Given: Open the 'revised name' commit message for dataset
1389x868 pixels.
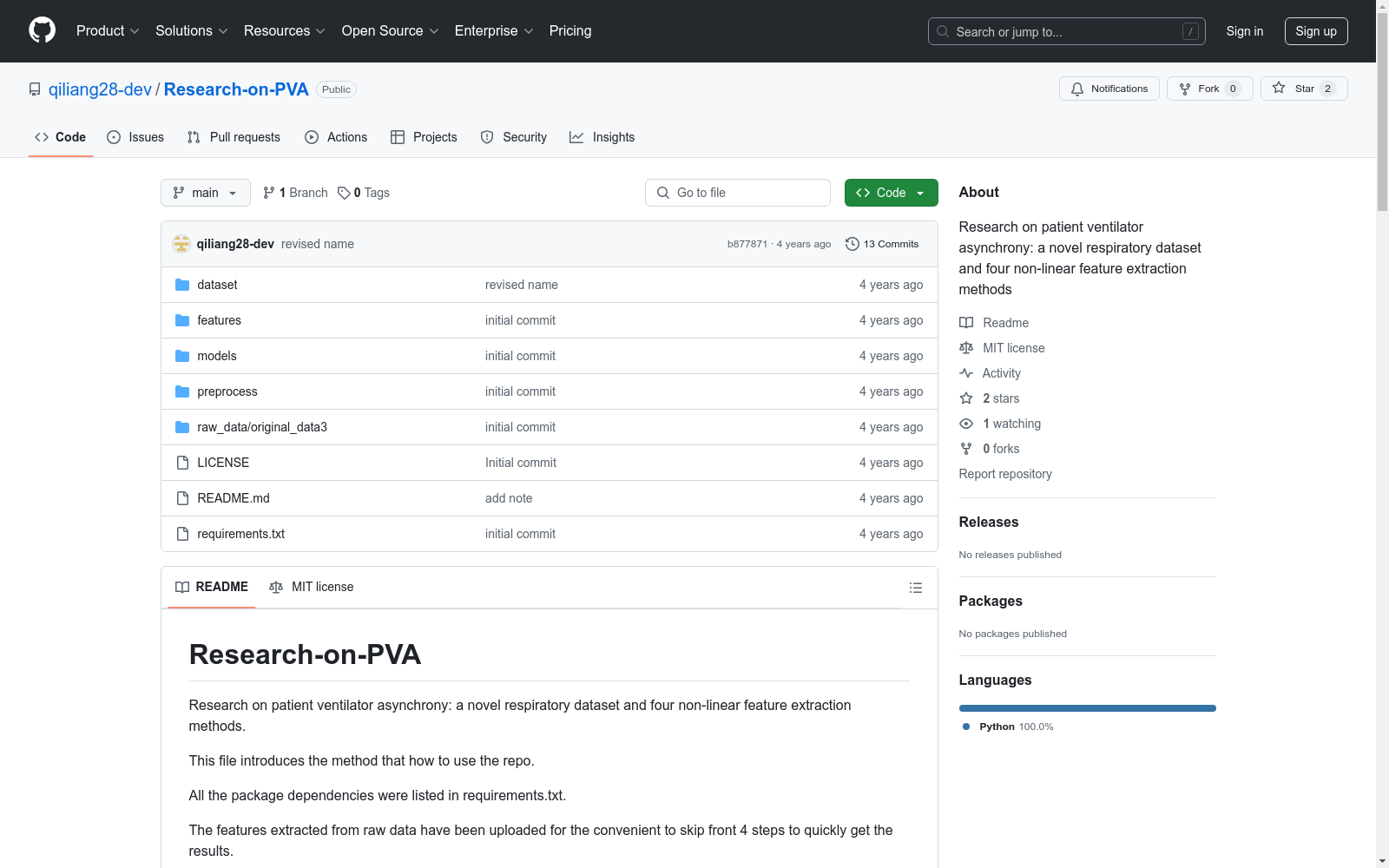Looking at the screenshot, I should tap(522, 285).
